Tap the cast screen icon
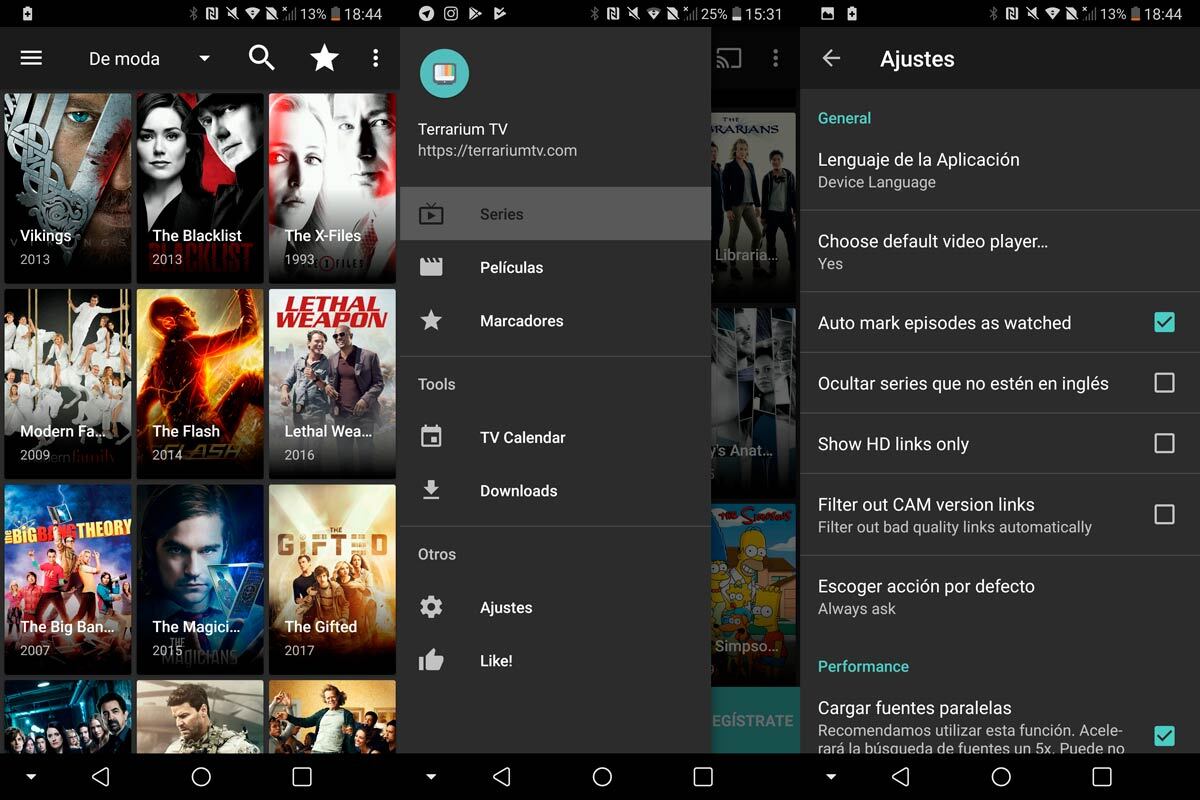This screenshot has width=1200, height=800. click(729, 59)
